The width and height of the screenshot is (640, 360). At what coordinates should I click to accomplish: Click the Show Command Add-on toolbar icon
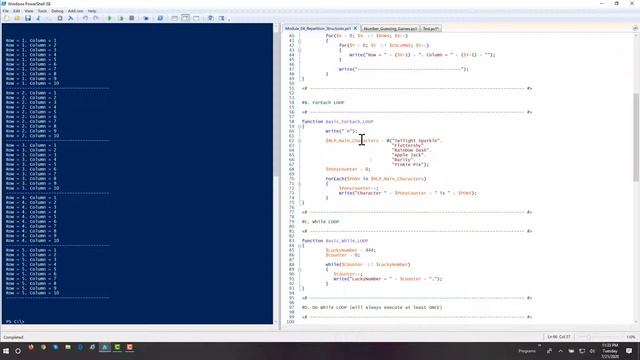coord(221,18)
